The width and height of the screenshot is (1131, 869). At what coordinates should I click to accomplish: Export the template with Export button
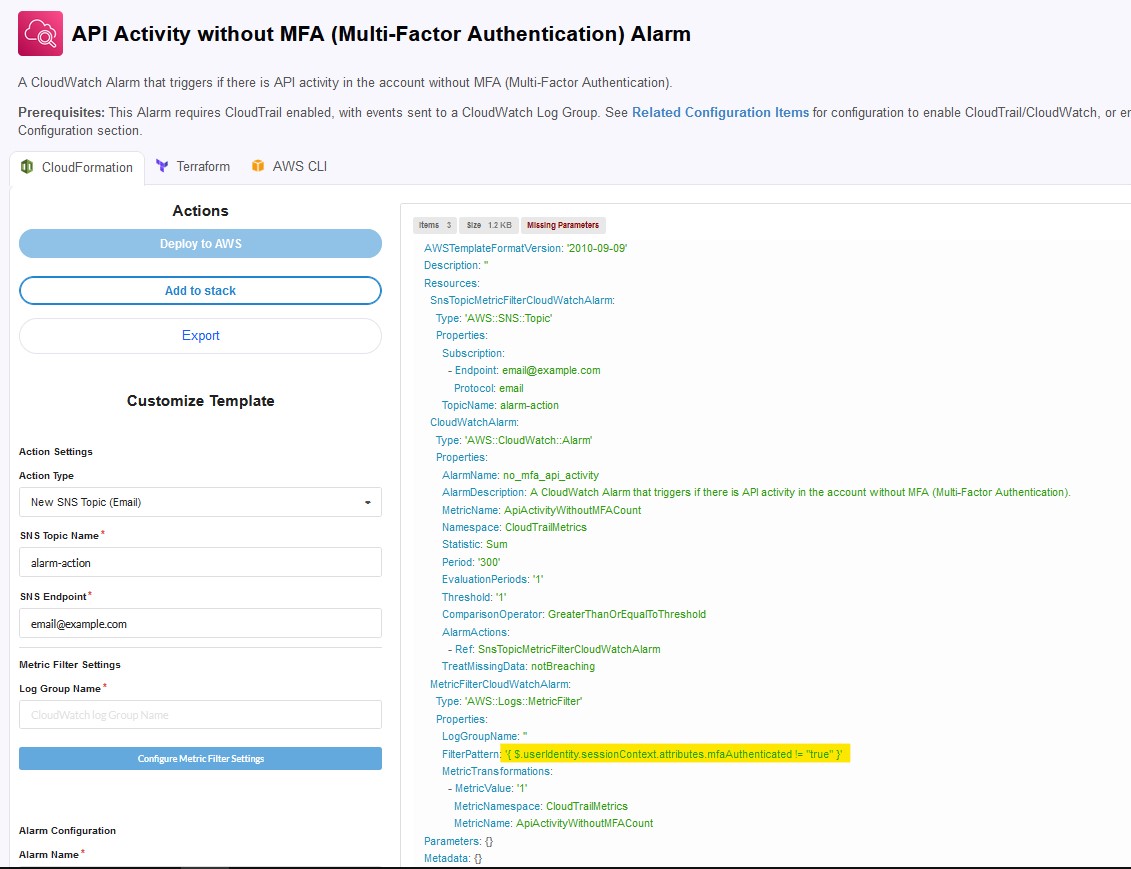(200, 336)
